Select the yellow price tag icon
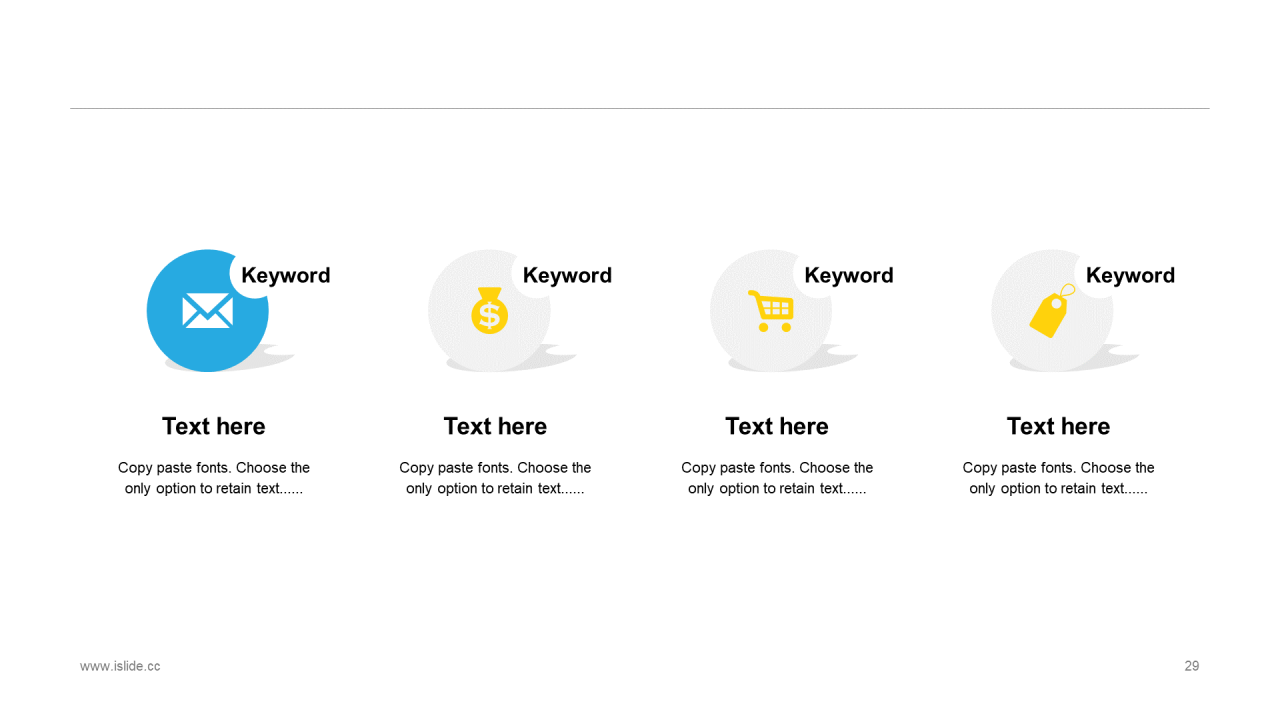1280x720 pixels. point(1052,311)
